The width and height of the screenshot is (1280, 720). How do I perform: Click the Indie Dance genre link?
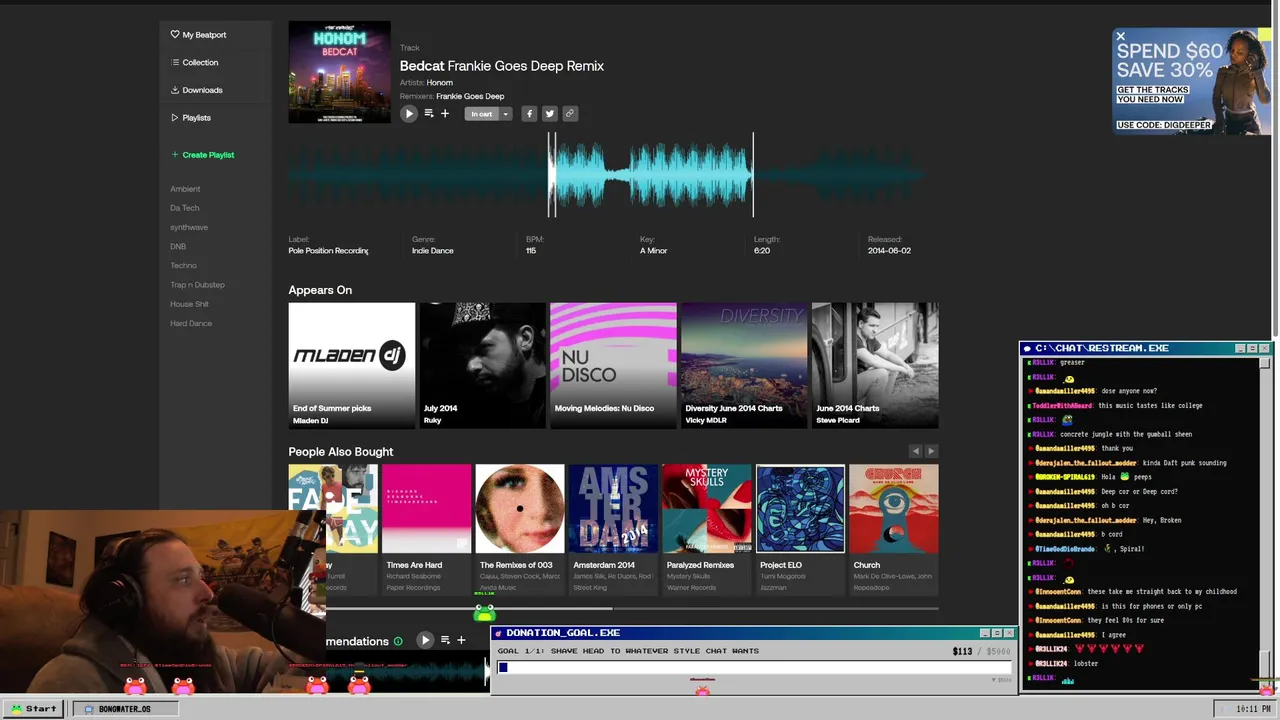pyautogui.click(x=433, y=251)
